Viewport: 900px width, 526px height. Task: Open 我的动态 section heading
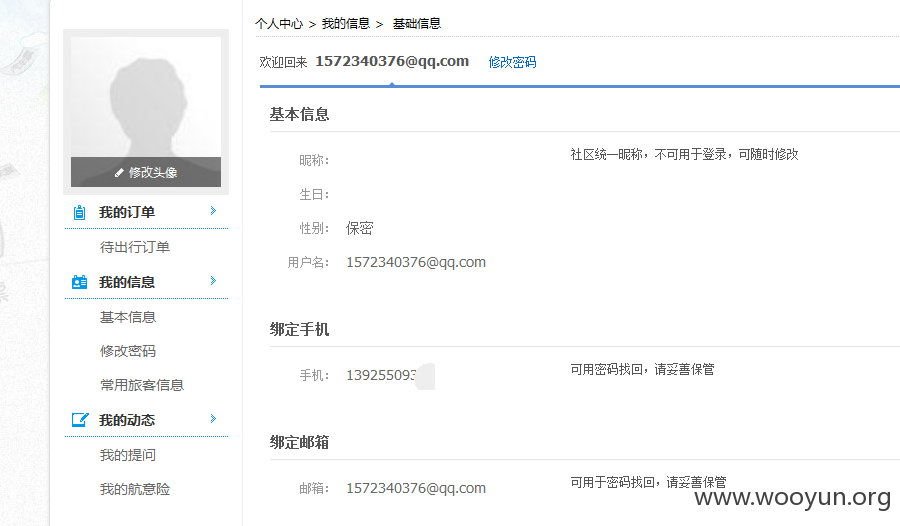(x=127, y=420)
